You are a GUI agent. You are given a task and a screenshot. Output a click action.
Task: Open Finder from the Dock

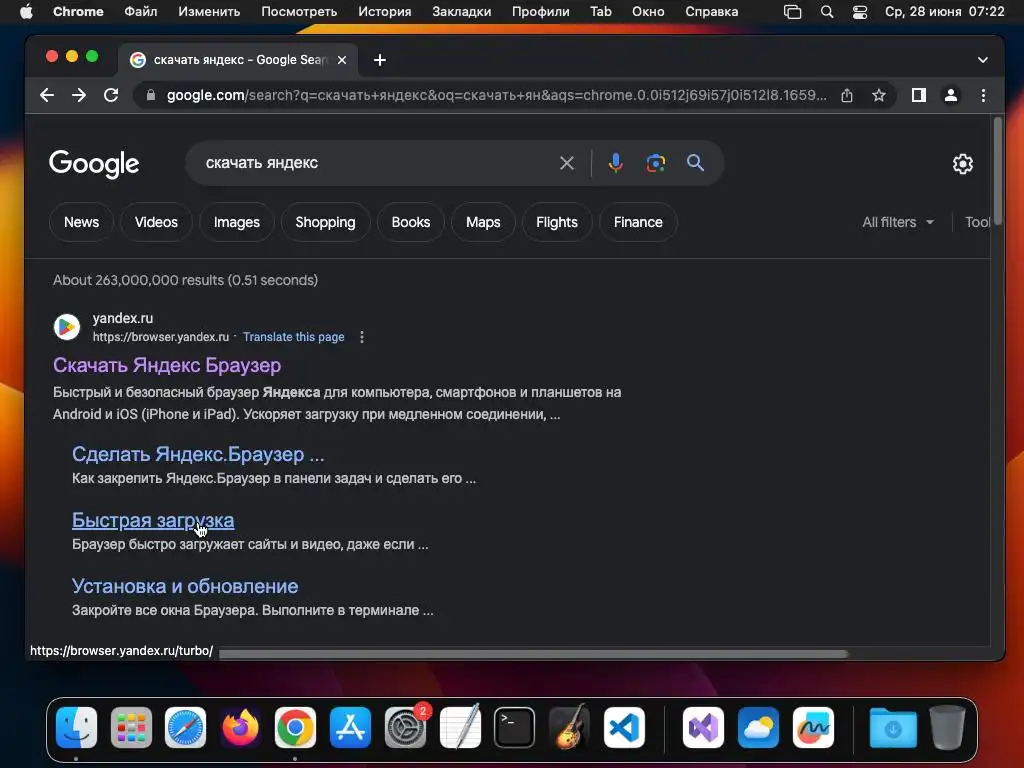[x=76, y=728]
